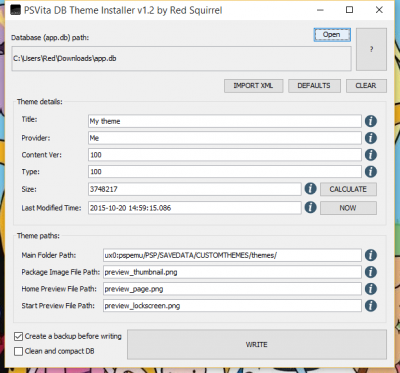Maximize the Theme Installer window
The image size is (400, 373).
[349, 10]
